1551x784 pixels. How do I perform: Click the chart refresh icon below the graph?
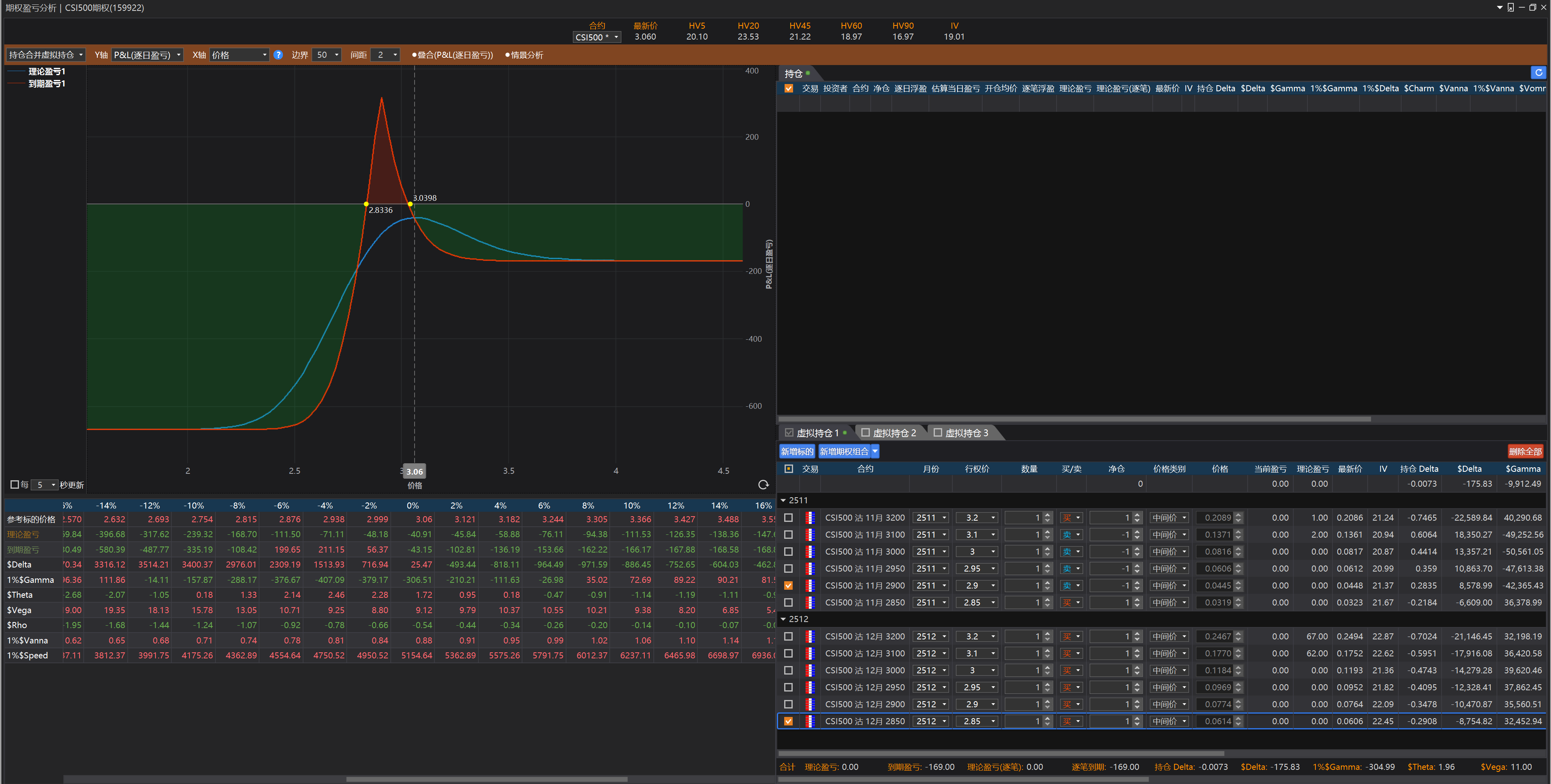pyautogui.click(x=763, y=485)
